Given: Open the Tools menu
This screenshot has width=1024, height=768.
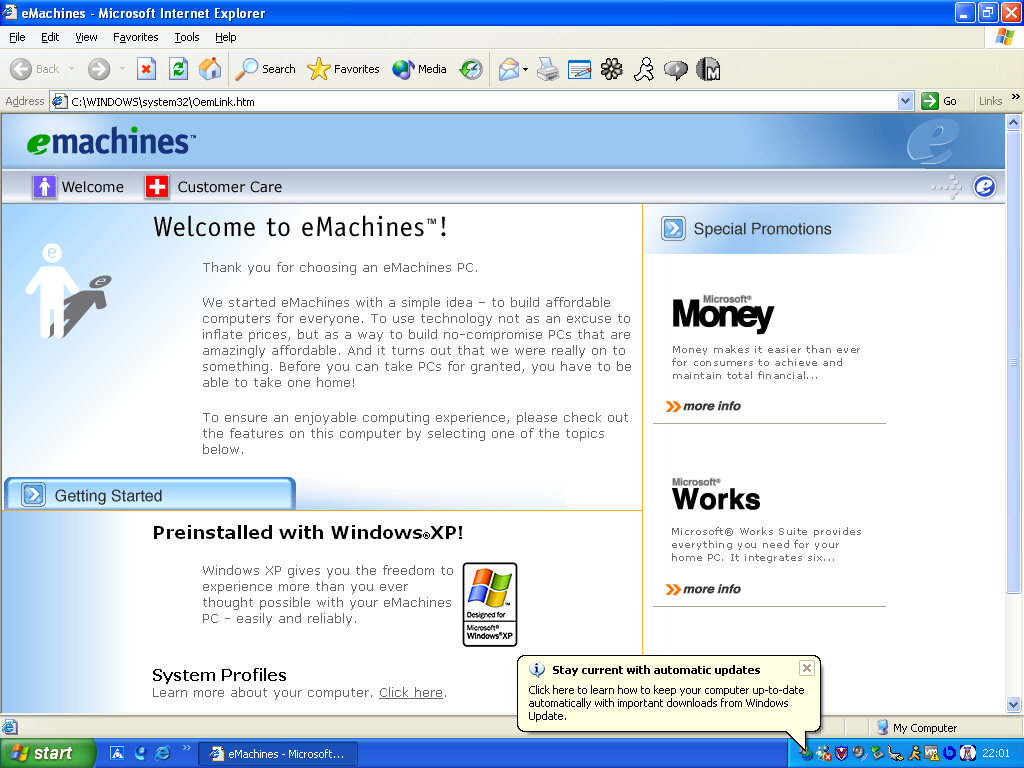Looking at the screenshot, I should (x=187, y=37).
